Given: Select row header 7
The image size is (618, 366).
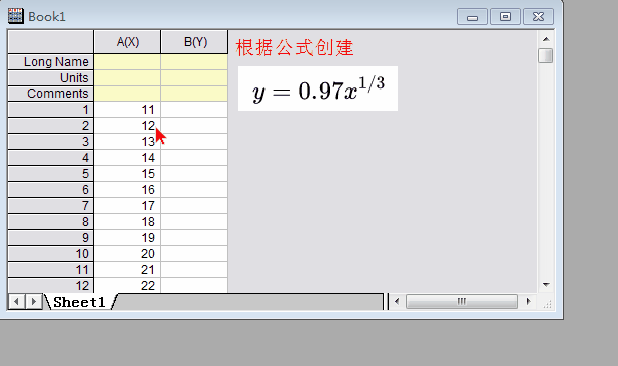Looking at the screenshot, I should tap(50, 206).
